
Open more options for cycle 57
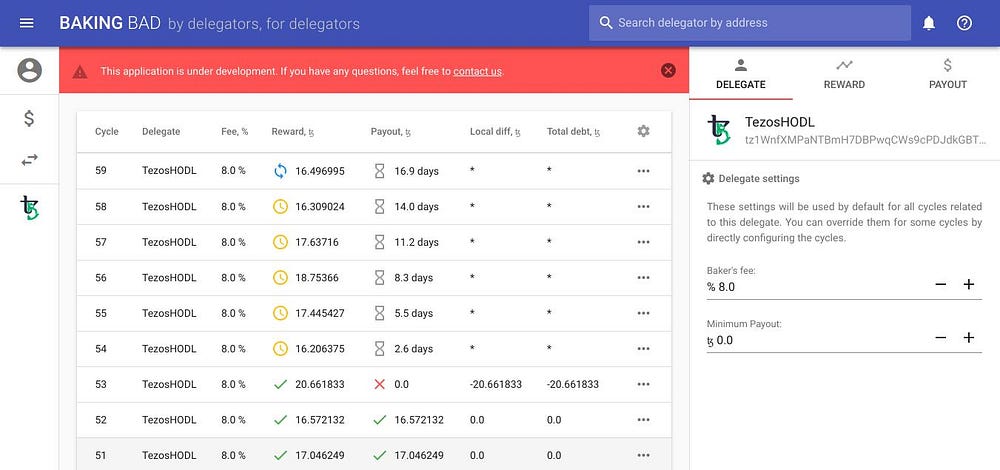643,242
